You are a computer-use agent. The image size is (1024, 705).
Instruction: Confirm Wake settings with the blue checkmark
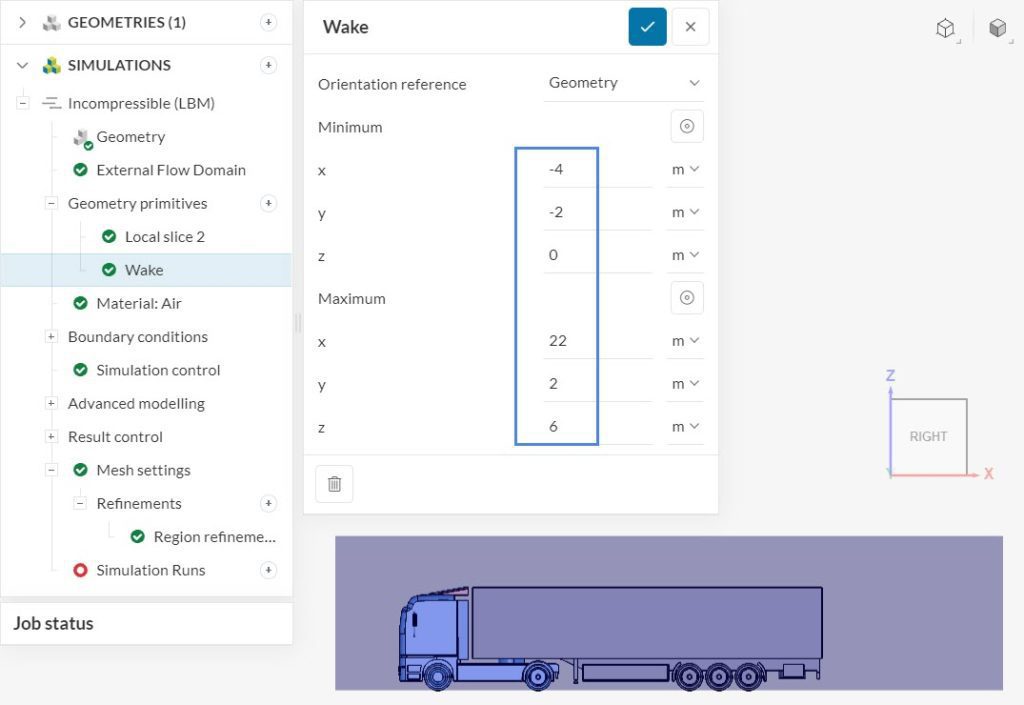pyautogui.click(x=647, y=27)
